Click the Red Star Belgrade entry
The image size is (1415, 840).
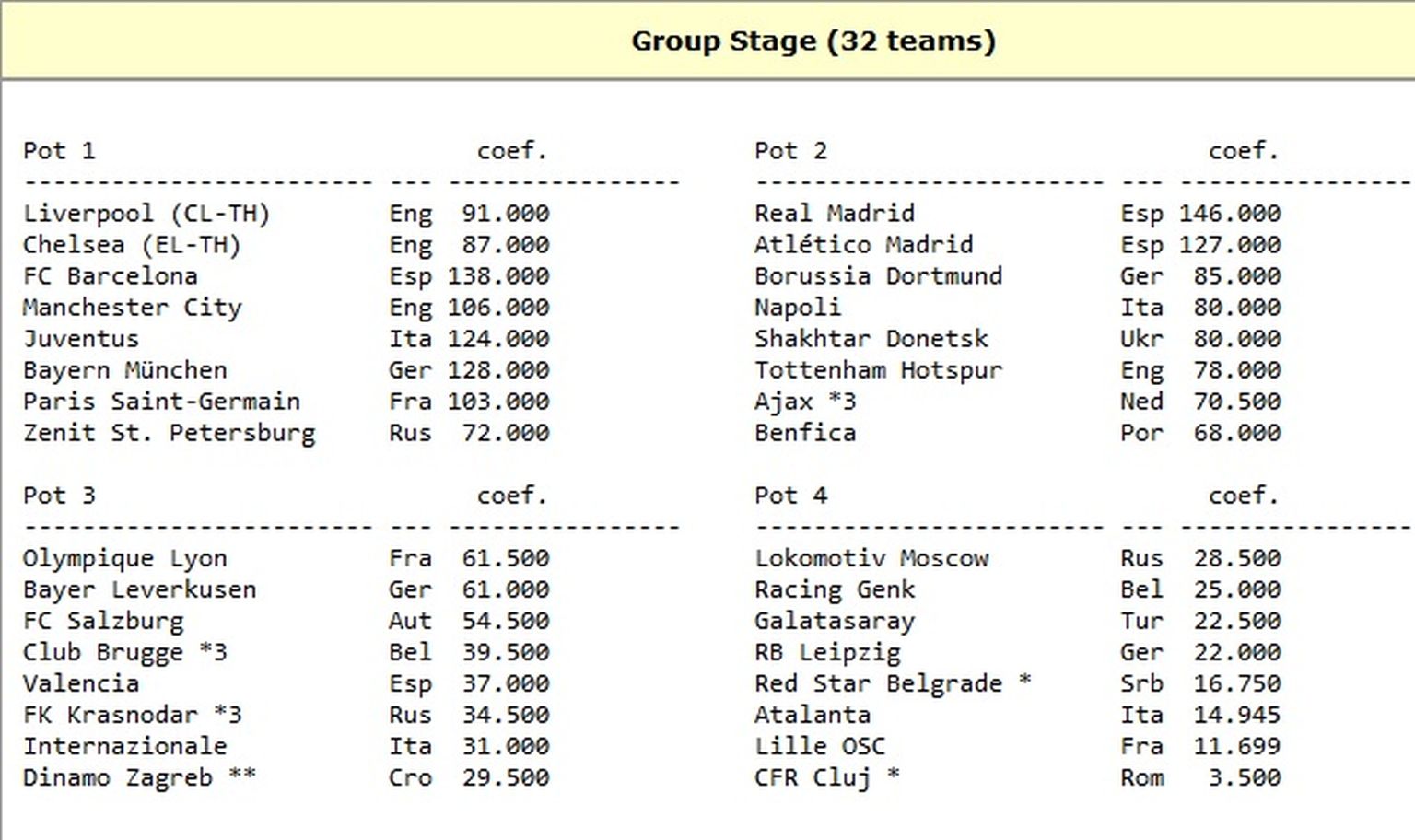click(892, 683)
